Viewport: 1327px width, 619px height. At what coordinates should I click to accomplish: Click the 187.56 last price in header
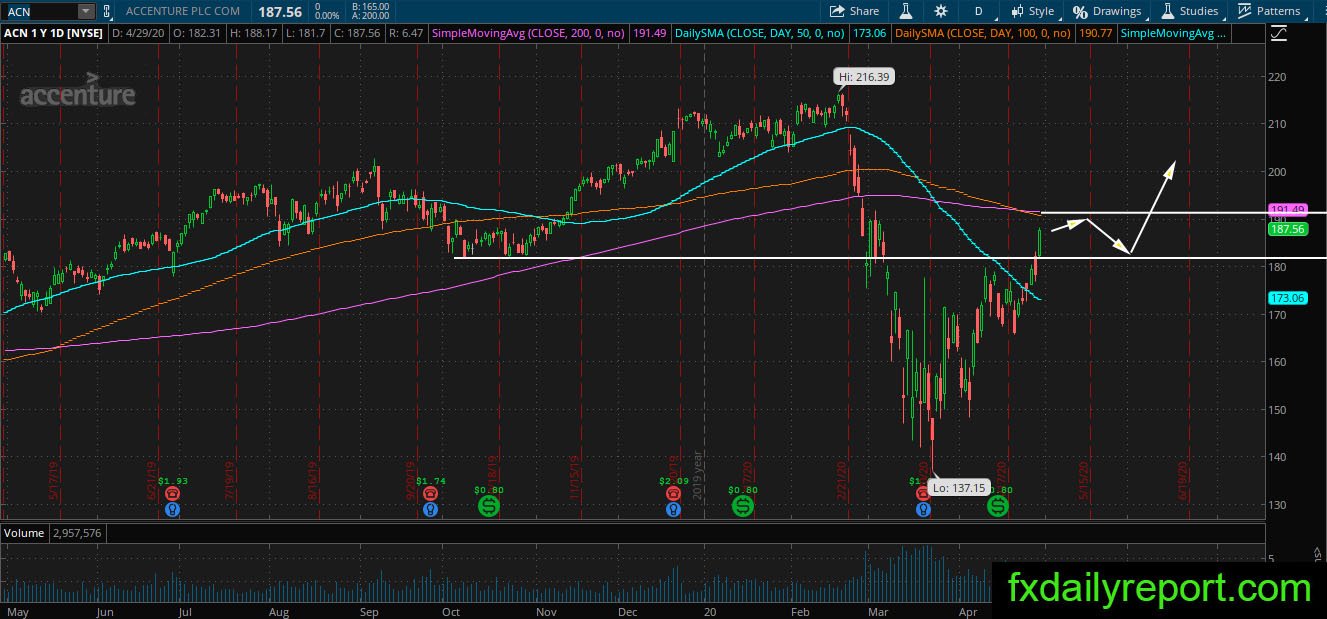(278, 11)
